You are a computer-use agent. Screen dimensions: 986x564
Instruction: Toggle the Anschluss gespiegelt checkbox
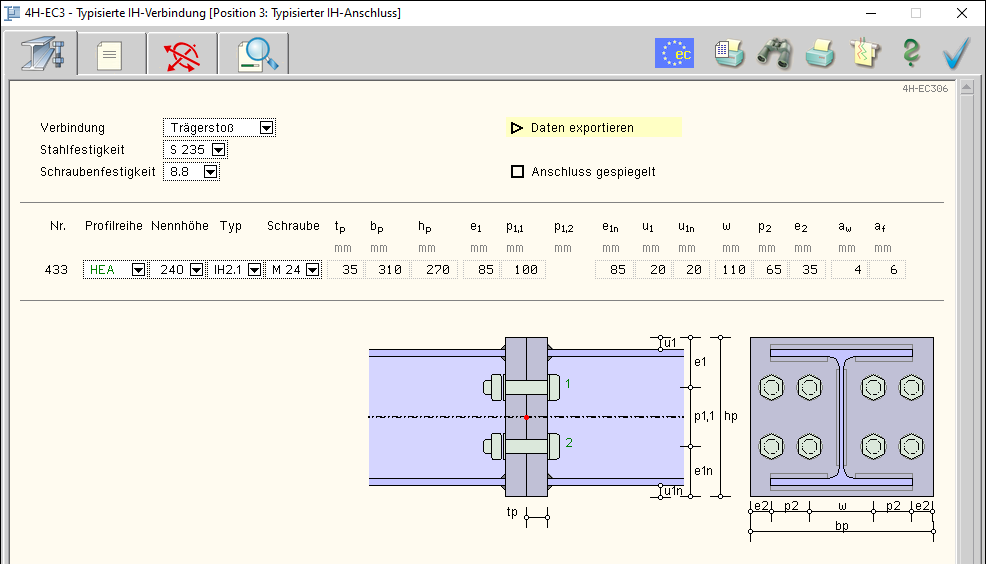point(517,172)
